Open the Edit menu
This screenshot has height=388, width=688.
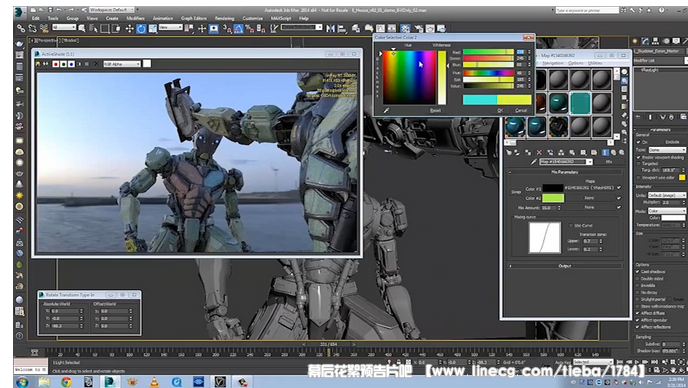click(36, 18)
